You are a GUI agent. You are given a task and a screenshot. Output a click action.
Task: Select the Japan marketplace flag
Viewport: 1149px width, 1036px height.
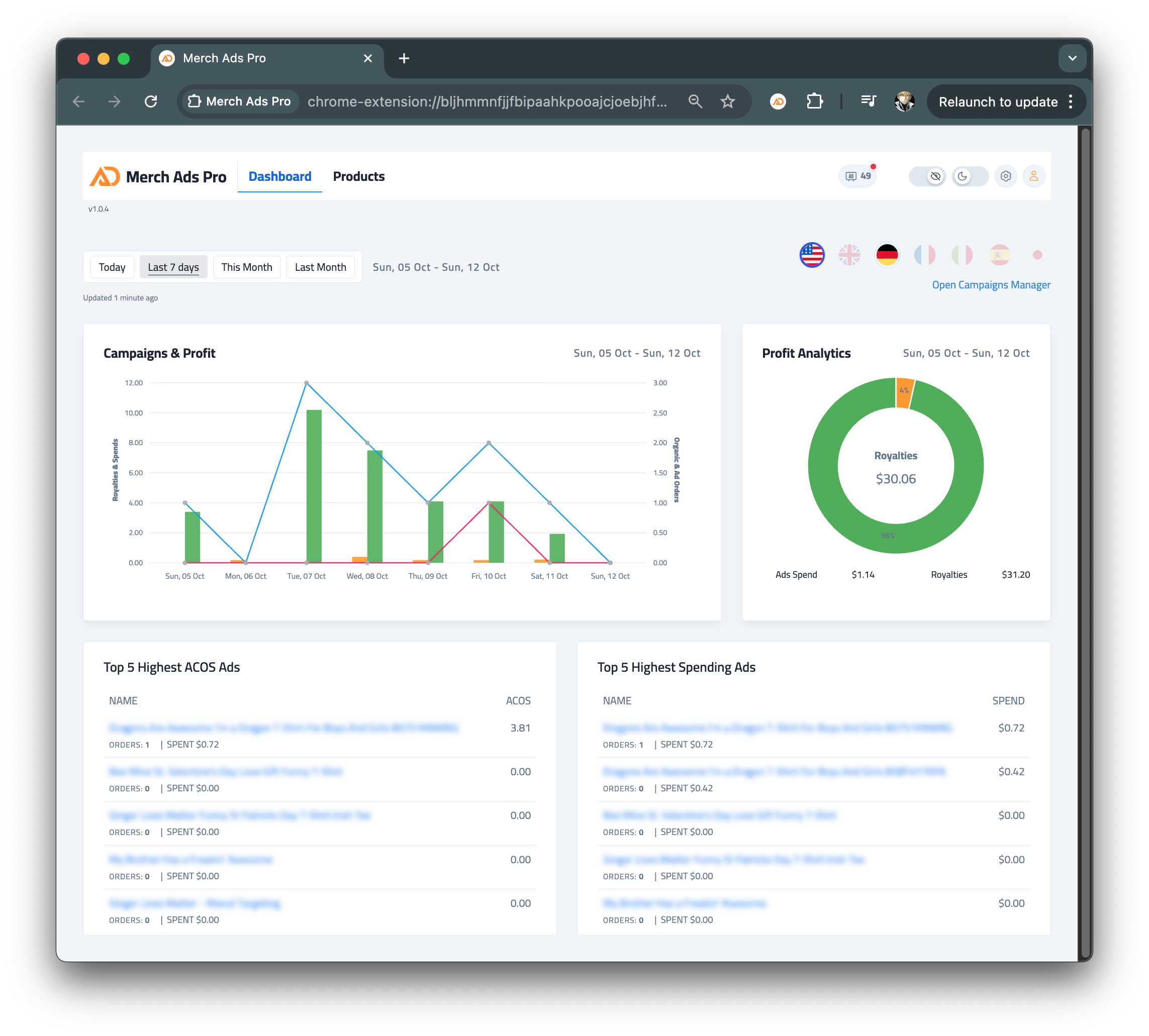coord(1036,256)
